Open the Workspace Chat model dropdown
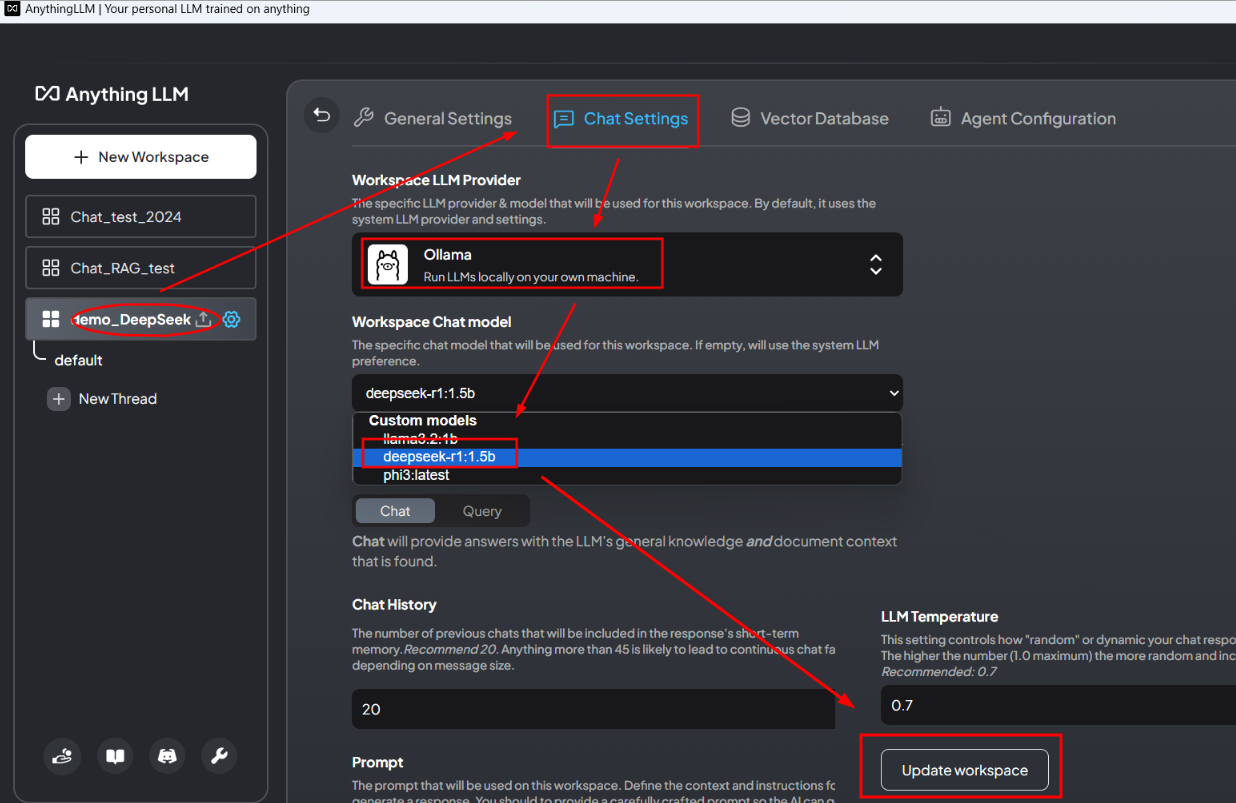This screenshot has height=803, width=1236. [x=627, y=394]
